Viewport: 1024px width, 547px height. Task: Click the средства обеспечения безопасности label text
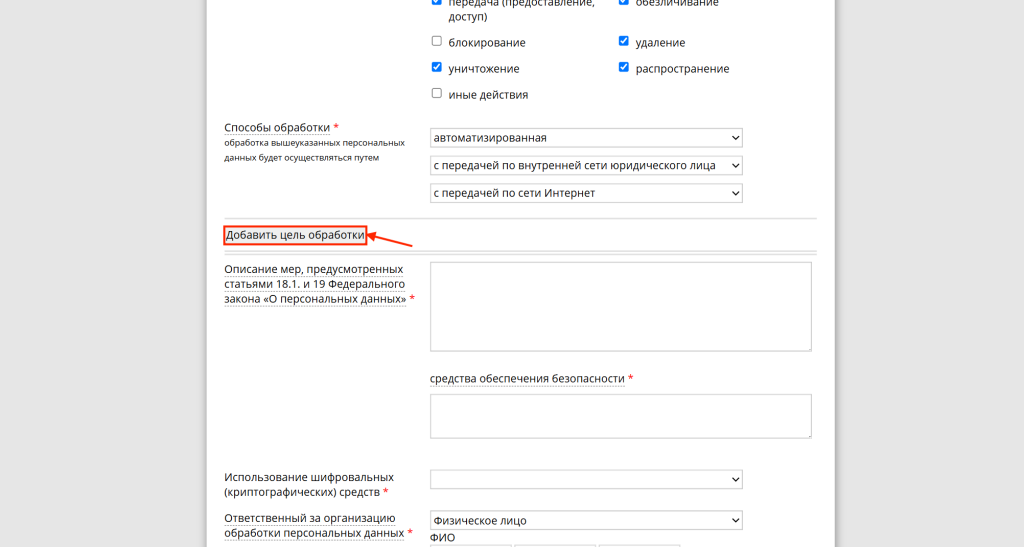click(527, 379)
